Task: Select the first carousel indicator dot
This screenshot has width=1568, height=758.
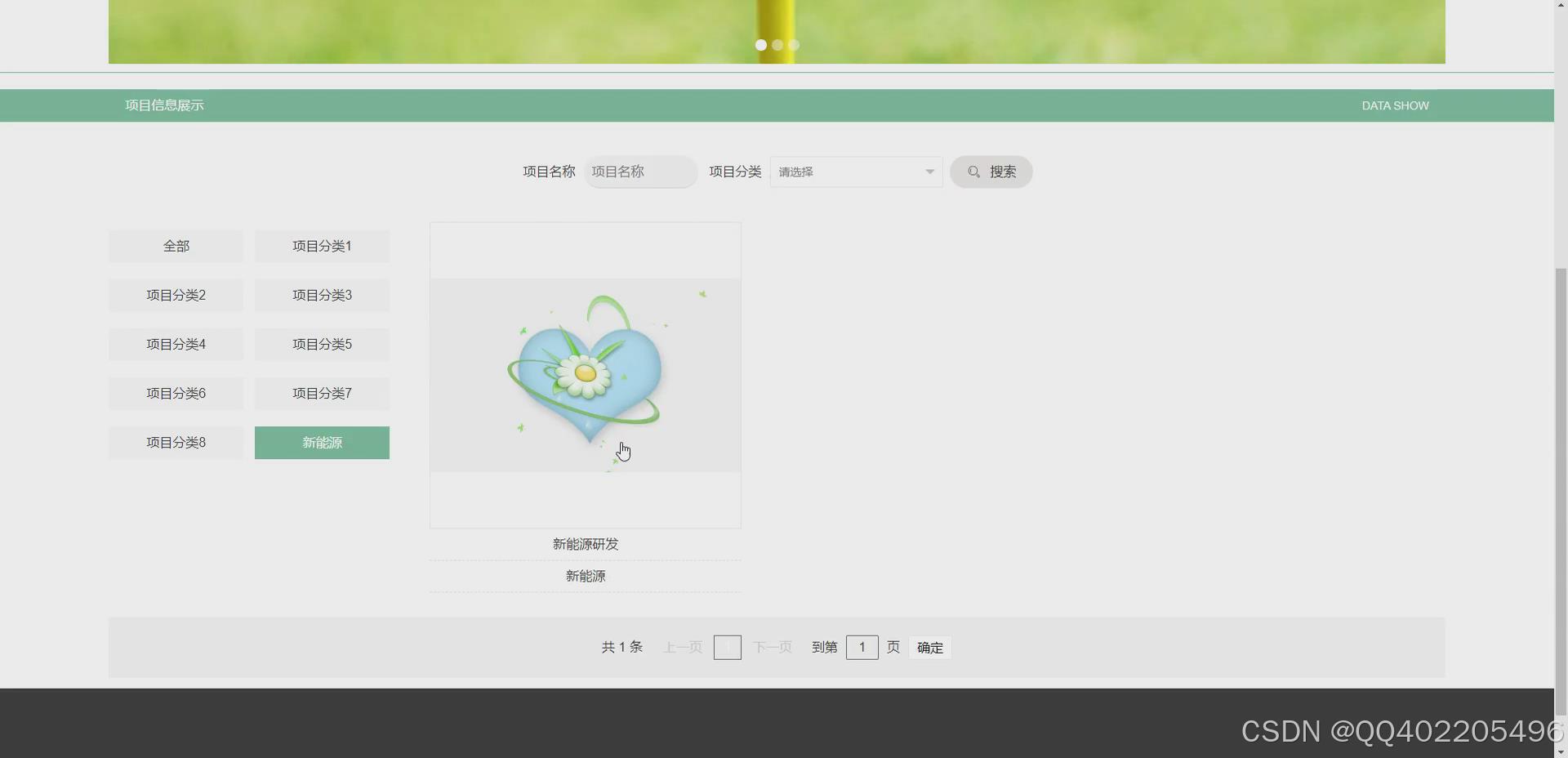Action: [x=760, y=45]
